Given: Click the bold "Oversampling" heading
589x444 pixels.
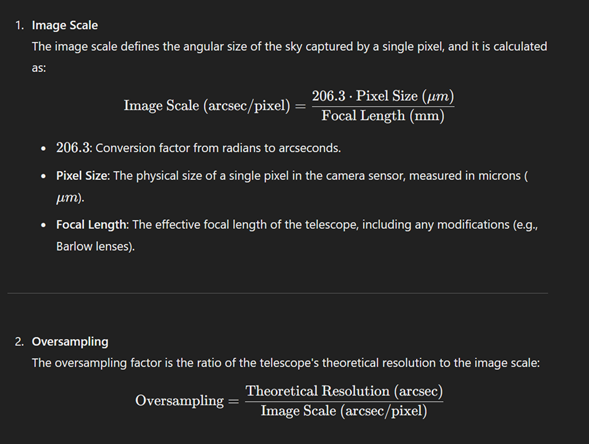Looking at the screenshot, I should (70, 341).
